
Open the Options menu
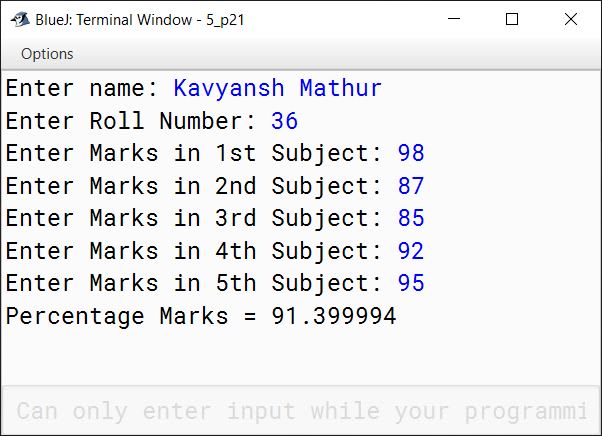pos(47,54)
